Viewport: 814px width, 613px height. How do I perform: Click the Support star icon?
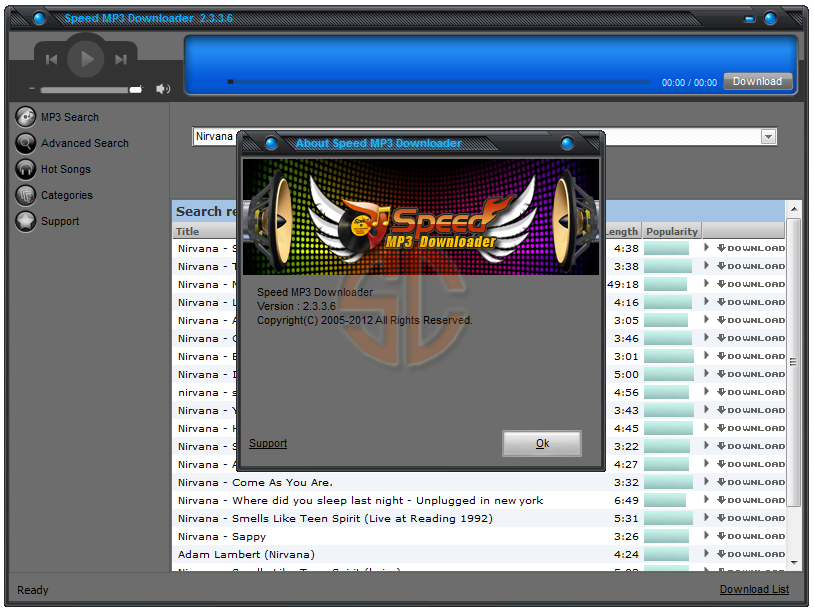click(25, 221)
